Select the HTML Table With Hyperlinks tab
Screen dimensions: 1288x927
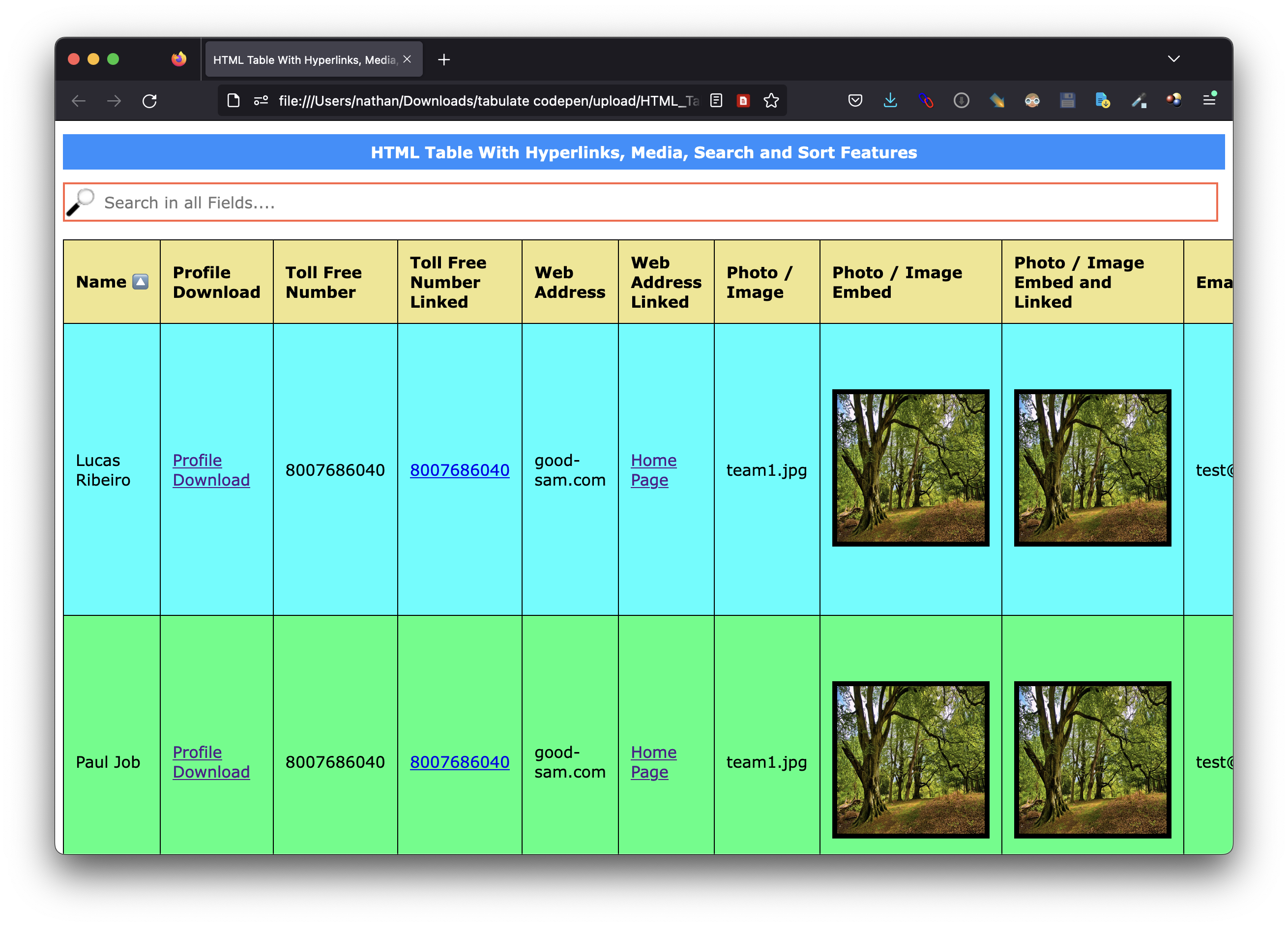[304, 59]
